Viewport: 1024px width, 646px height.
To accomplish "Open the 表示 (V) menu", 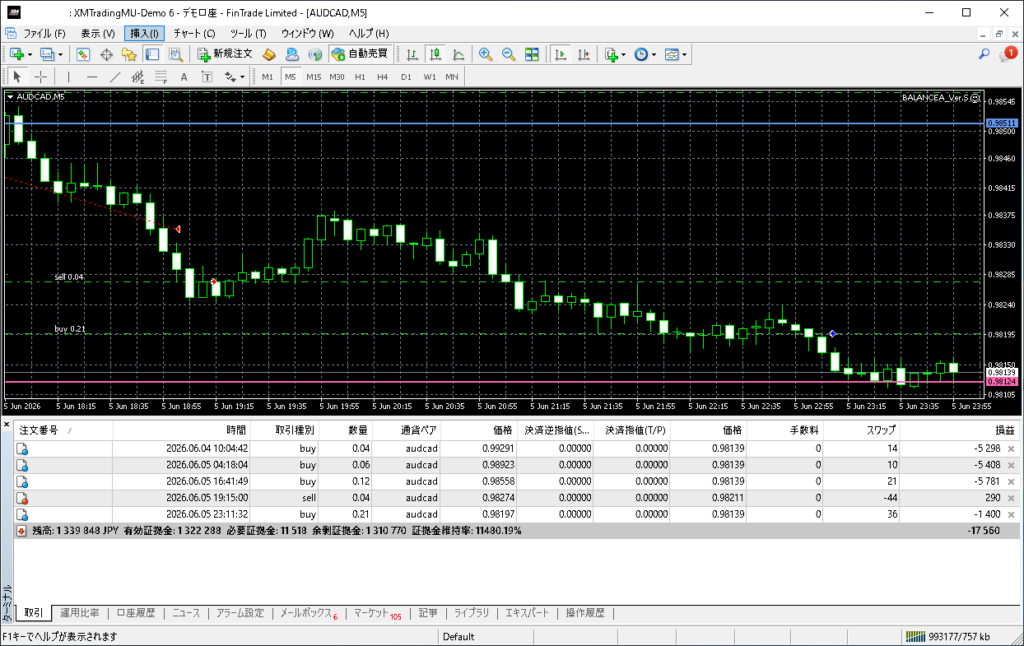I will pos(97,33).
